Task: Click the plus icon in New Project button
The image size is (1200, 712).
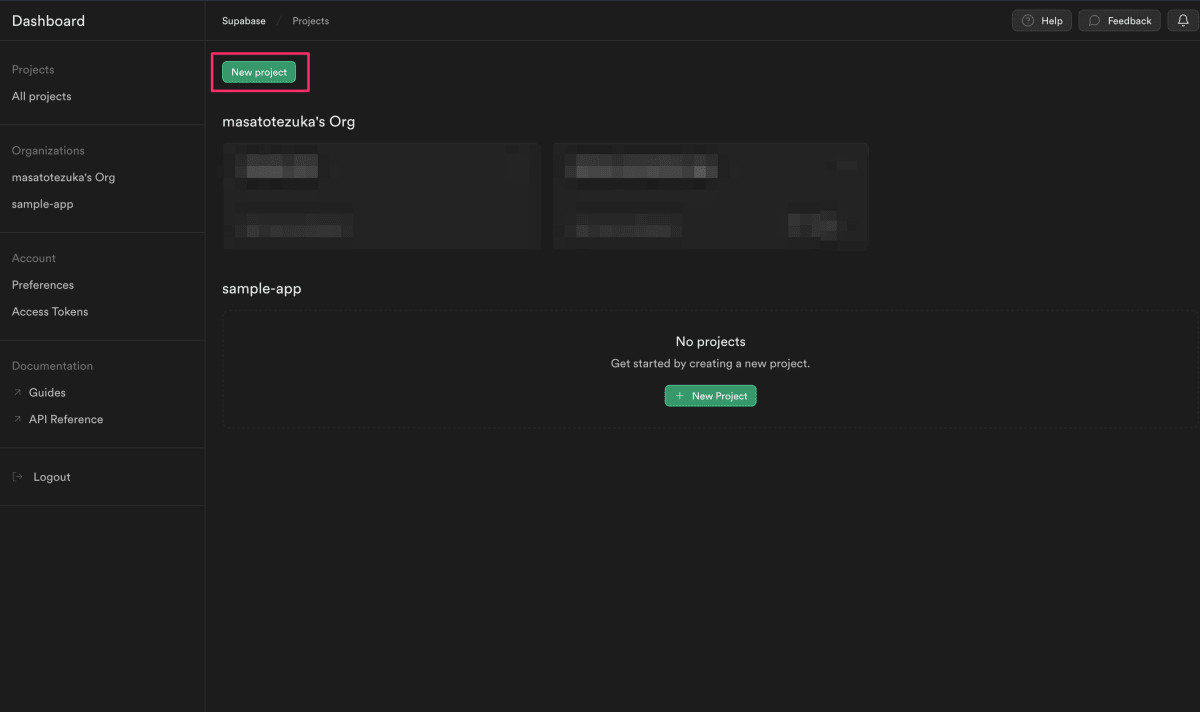Action: click(680, 396)
